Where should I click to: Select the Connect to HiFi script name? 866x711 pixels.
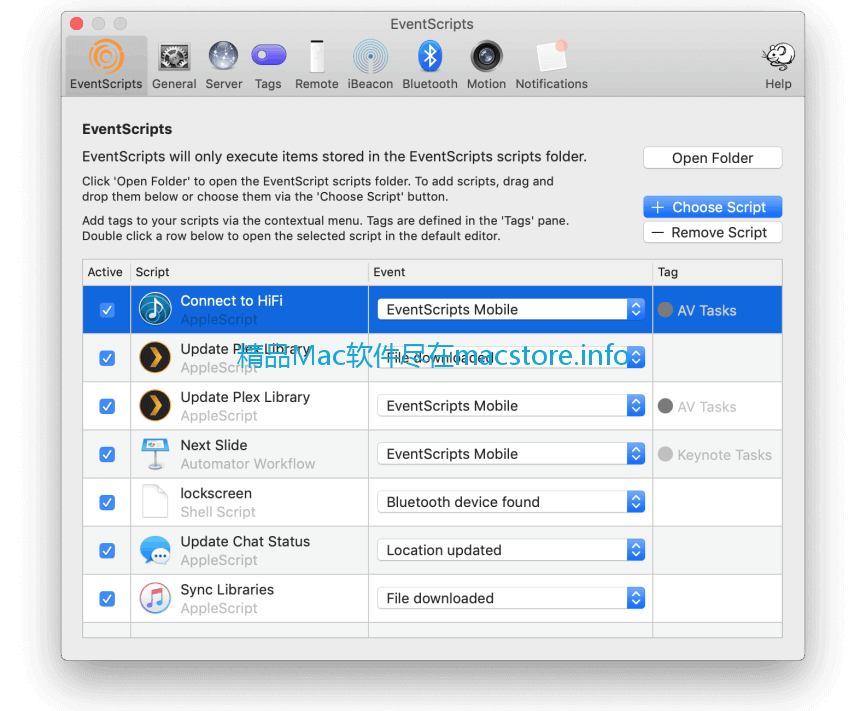point(231,301)
